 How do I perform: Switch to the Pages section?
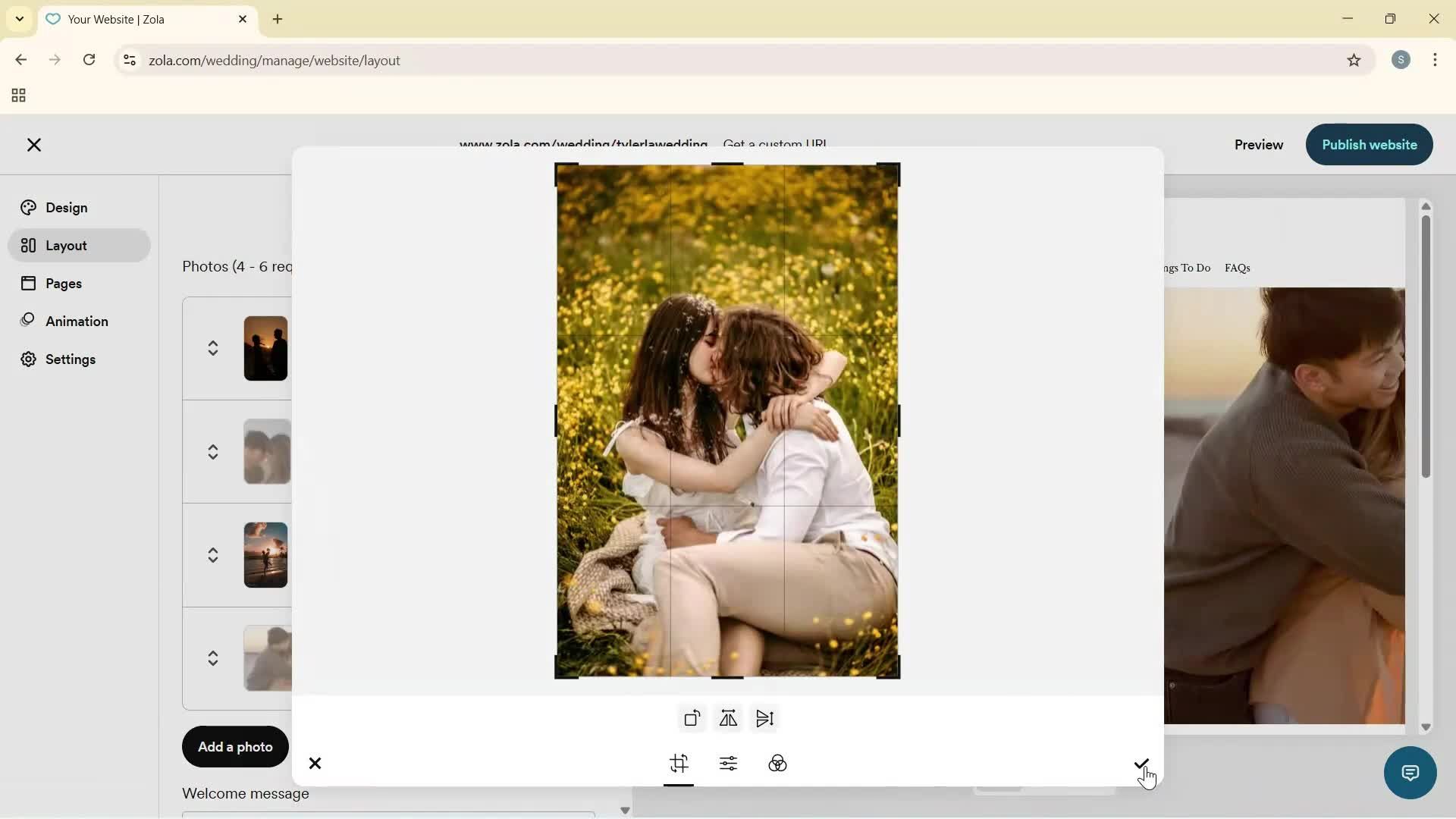click(x=64, y=283)
